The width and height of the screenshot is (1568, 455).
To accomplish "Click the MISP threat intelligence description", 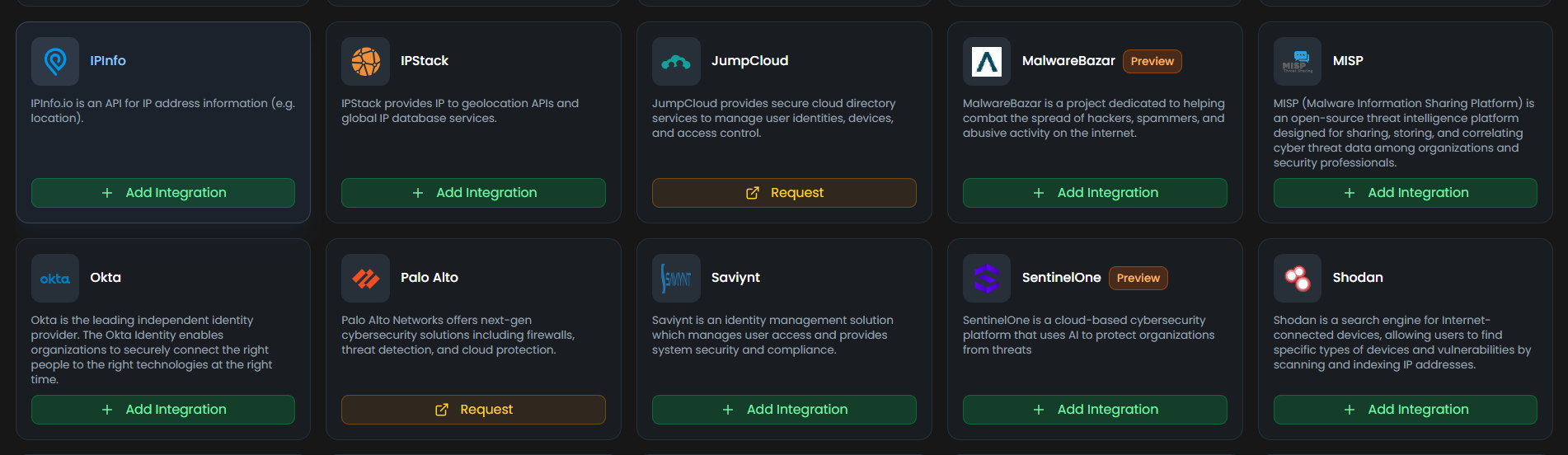I will (1404, 133).
